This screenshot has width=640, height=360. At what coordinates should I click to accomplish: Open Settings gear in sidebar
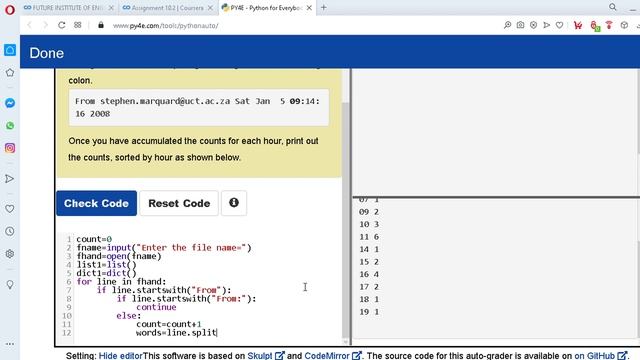[10, 254]
